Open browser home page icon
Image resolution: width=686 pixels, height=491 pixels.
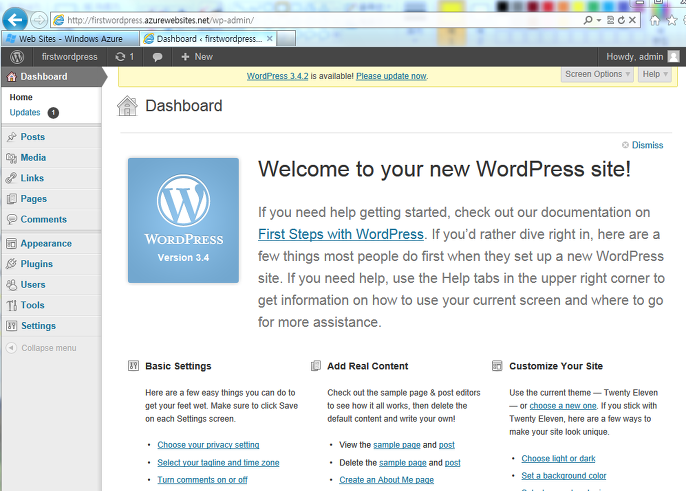[x=654, y=20]
